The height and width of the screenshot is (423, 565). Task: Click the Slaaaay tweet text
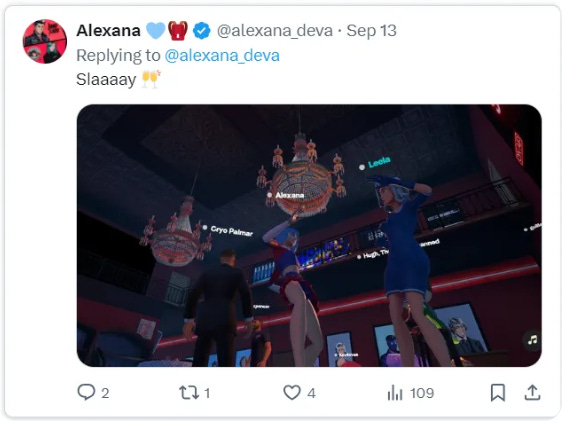106,79
